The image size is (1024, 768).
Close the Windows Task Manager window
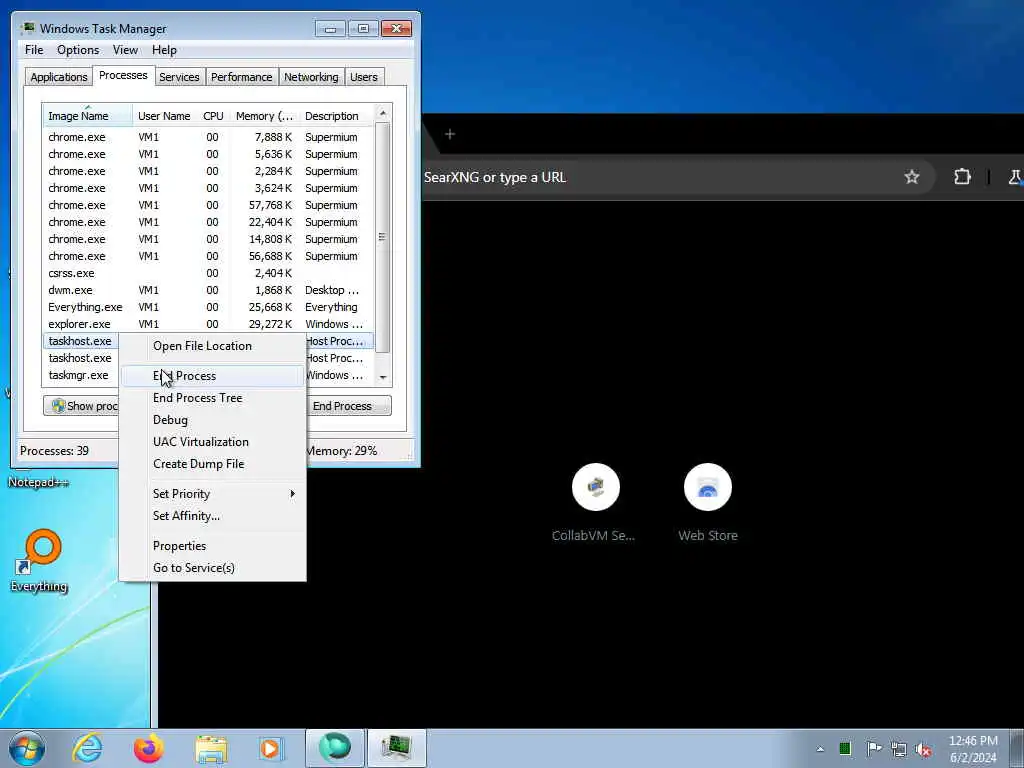tap(396, 29)
